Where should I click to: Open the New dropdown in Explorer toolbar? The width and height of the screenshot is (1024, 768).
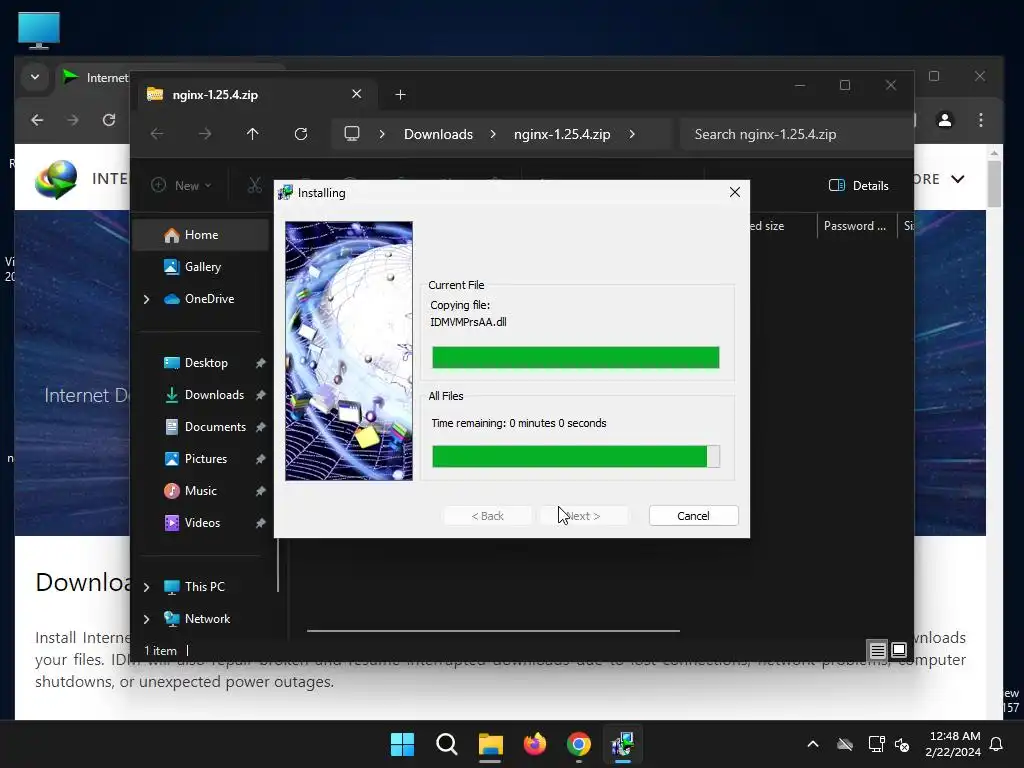pos(181,185)
